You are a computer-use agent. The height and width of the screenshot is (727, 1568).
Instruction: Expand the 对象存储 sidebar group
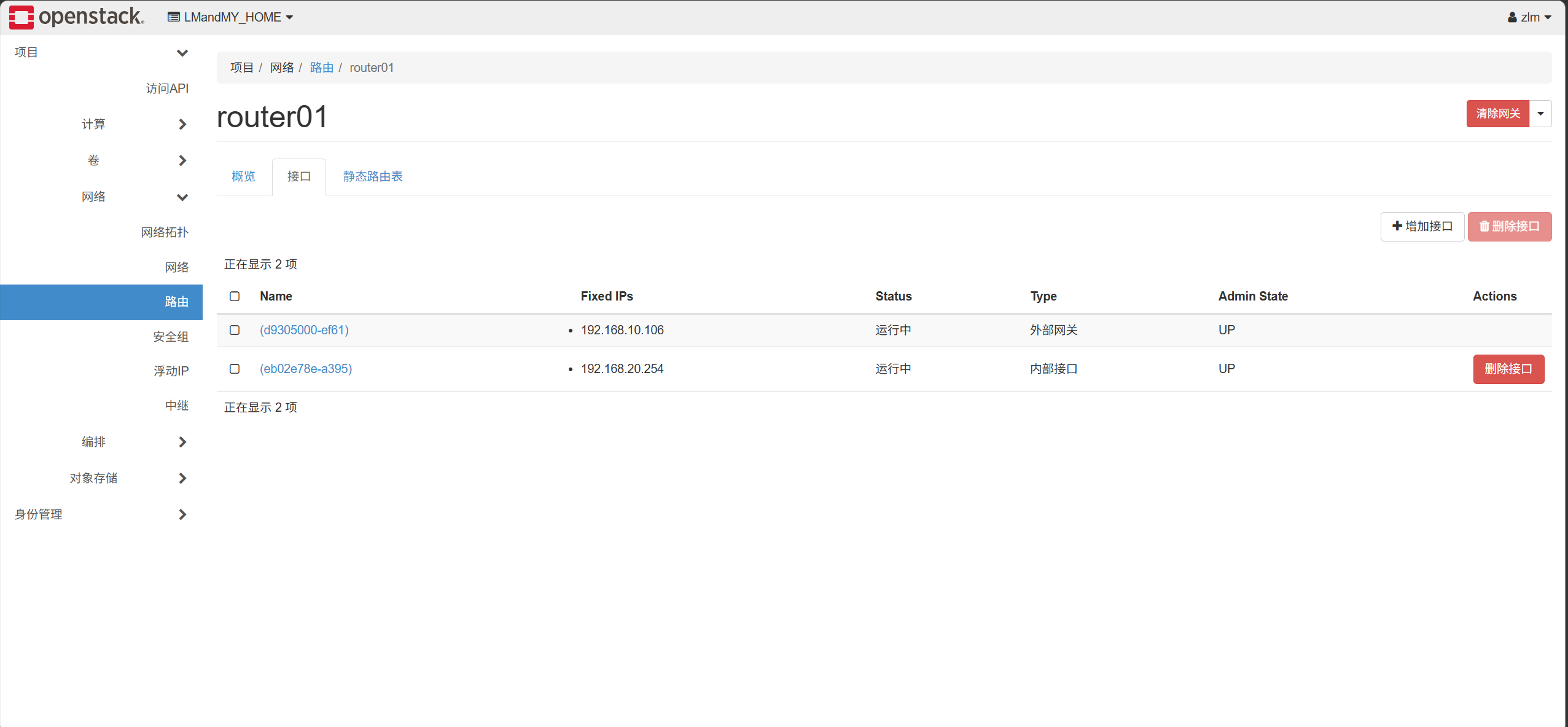click(x=101, y=478)
